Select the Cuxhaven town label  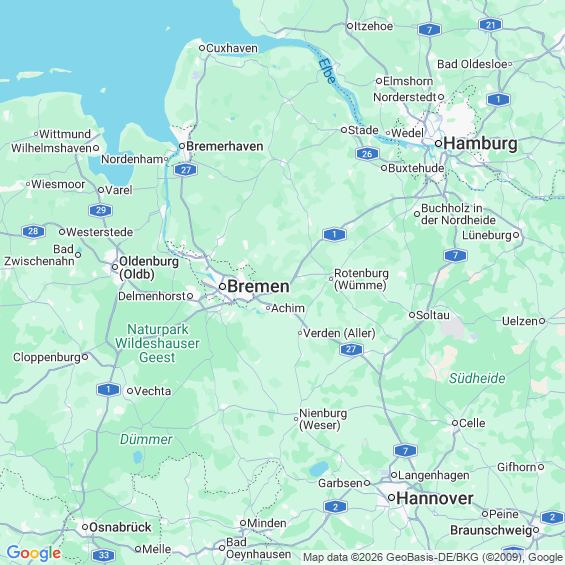pos(232,48)
